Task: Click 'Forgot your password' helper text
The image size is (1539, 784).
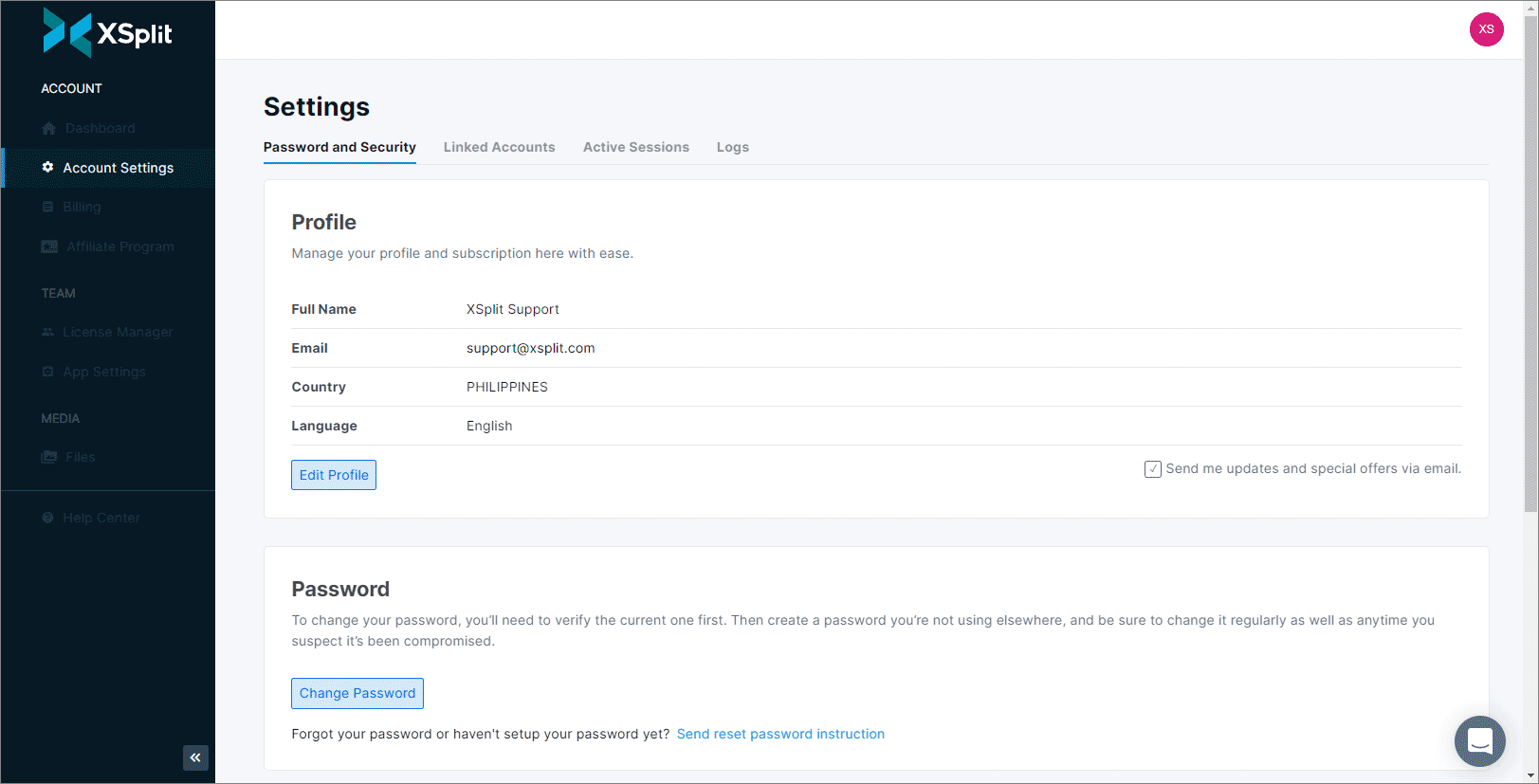Action: pos(481,734)
